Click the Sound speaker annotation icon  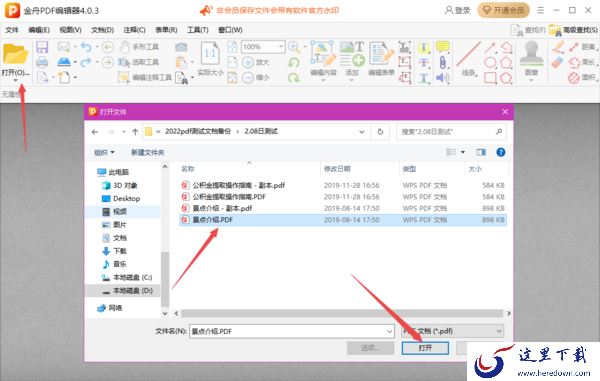443,78
